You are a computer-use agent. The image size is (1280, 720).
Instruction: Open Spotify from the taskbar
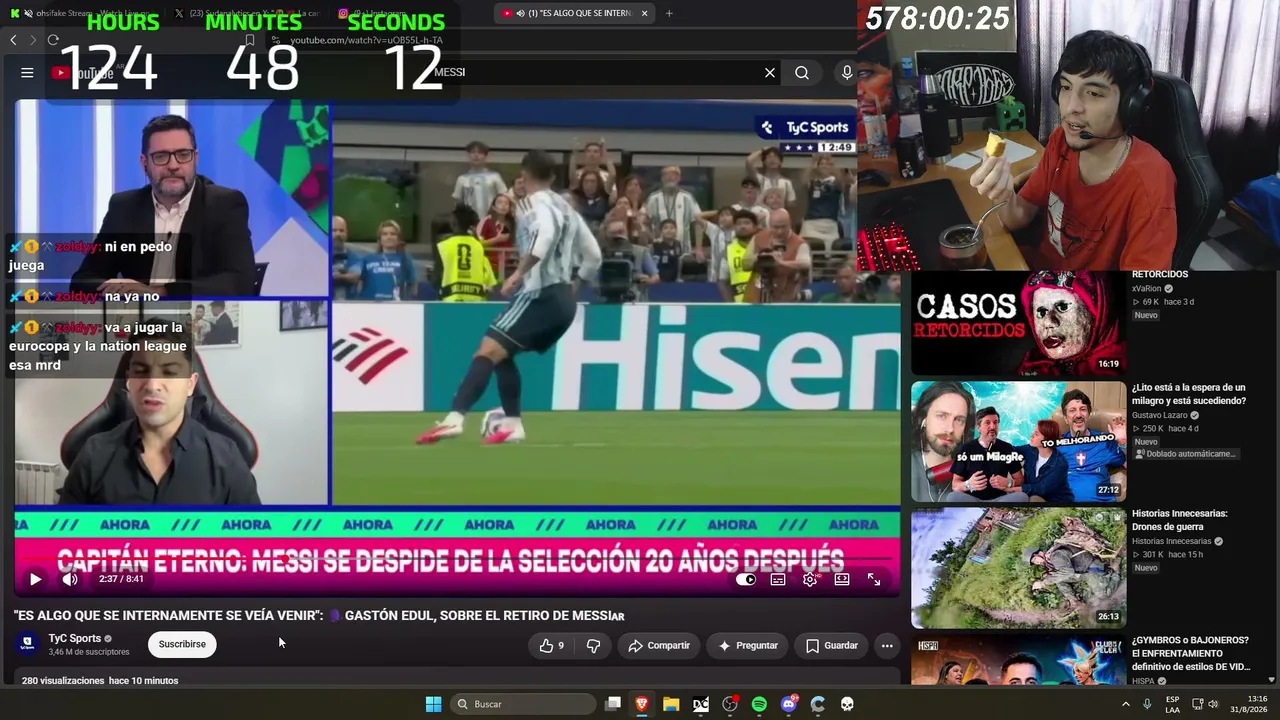pyautogui.click(x=759, y=704)
